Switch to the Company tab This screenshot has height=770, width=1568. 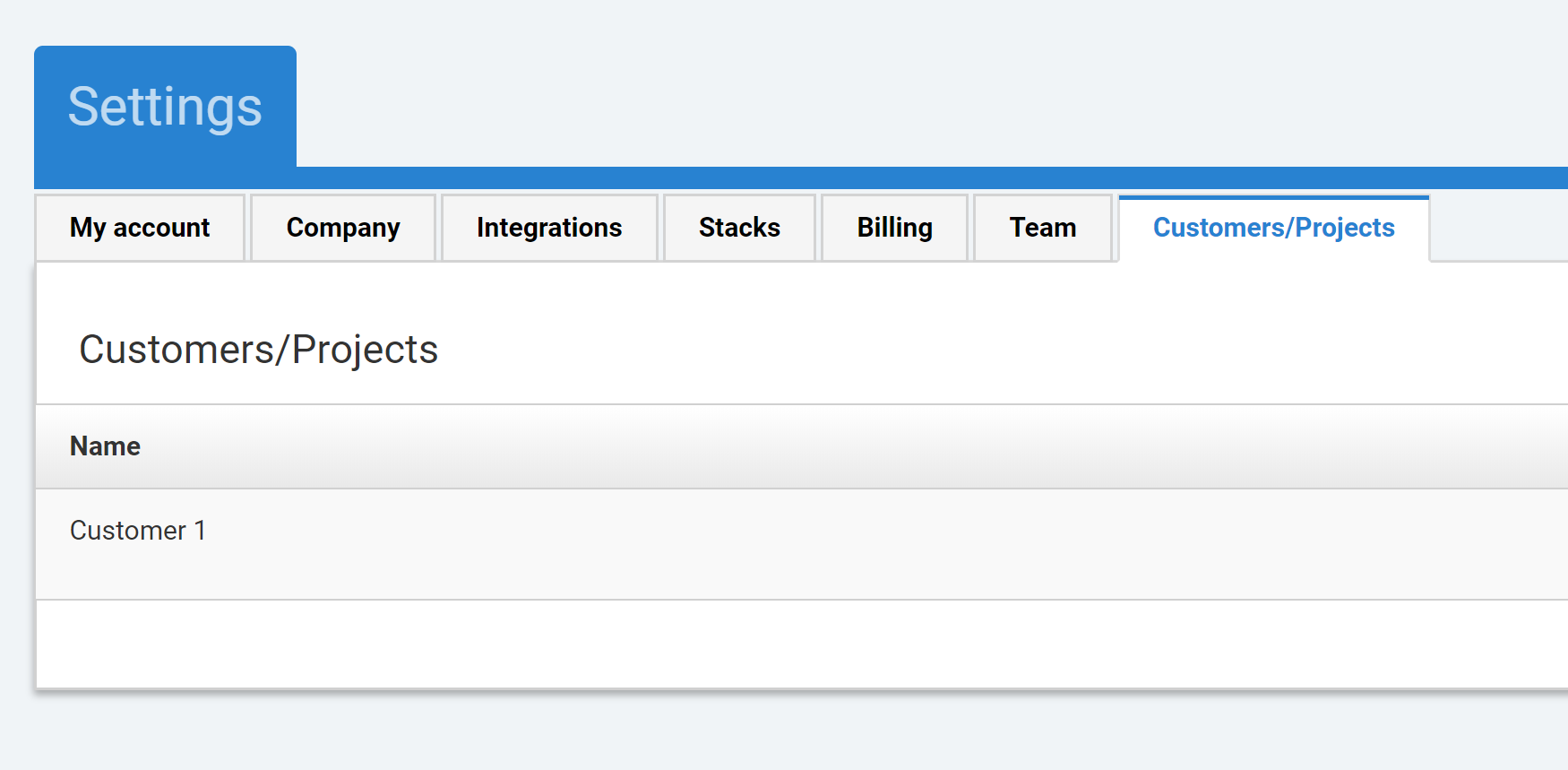coord(343,228)
